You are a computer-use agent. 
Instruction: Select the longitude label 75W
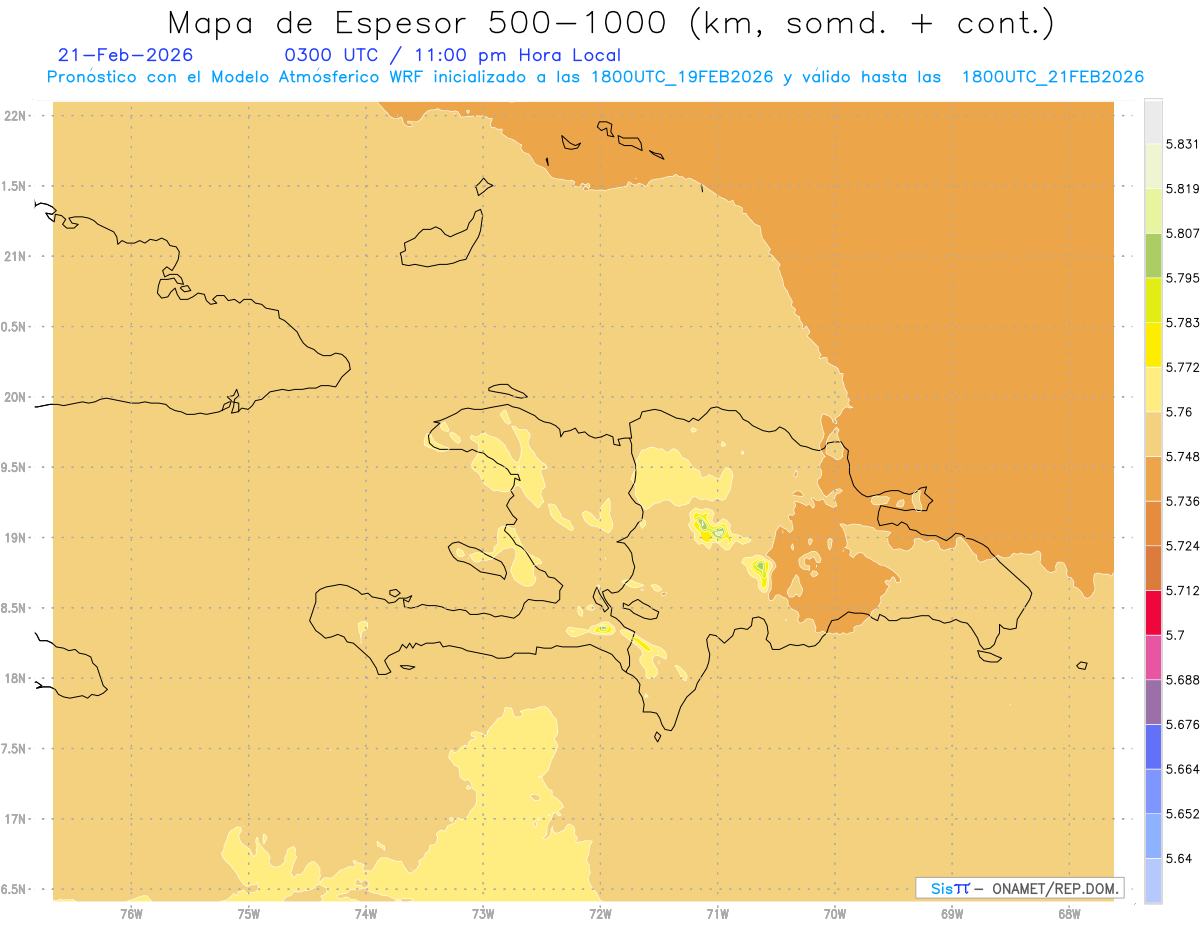pyautogui.click(x=249, y=913)
